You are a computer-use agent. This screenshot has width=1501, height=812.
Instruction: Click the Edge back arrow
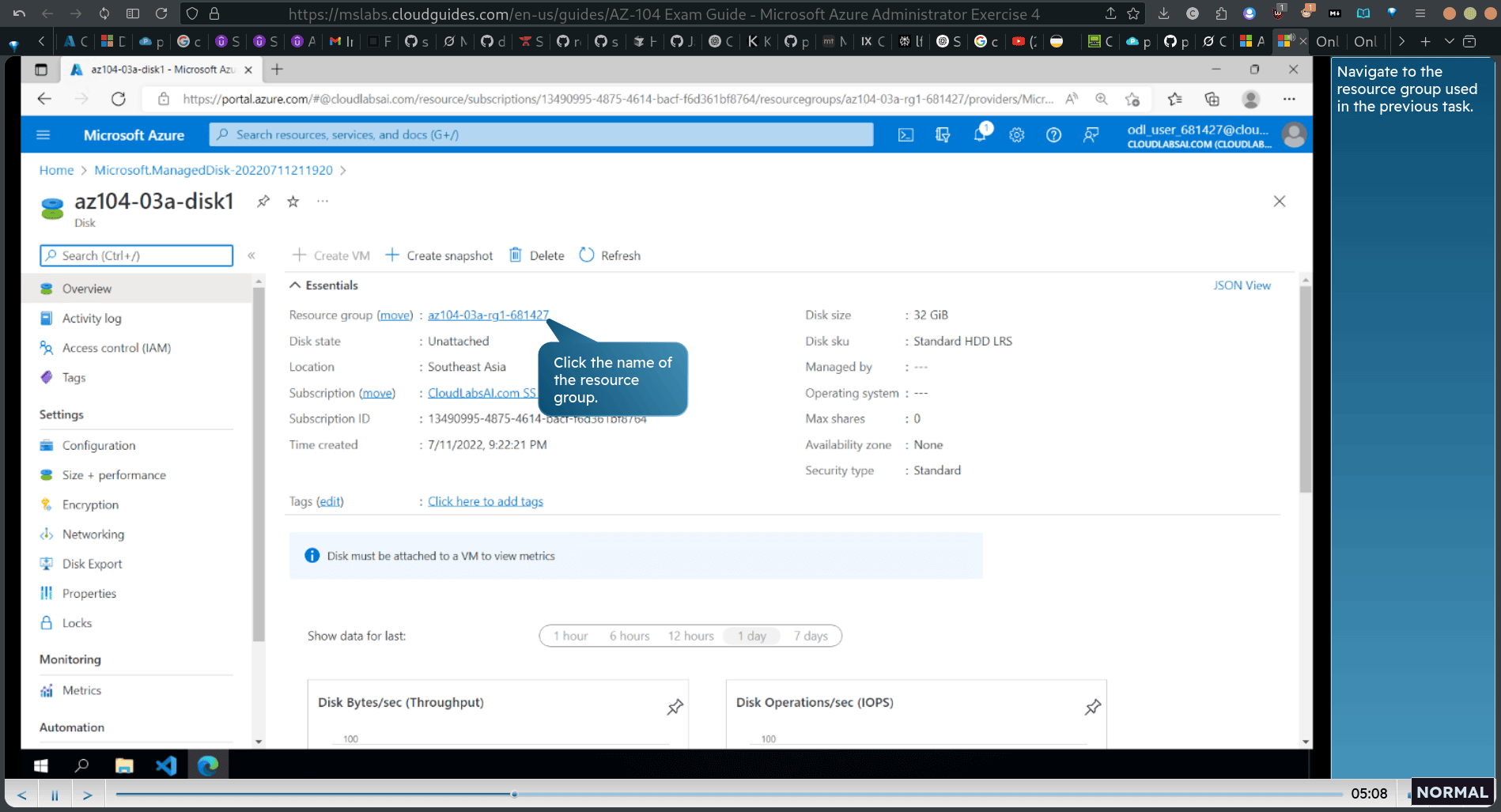tap(44, 99)
